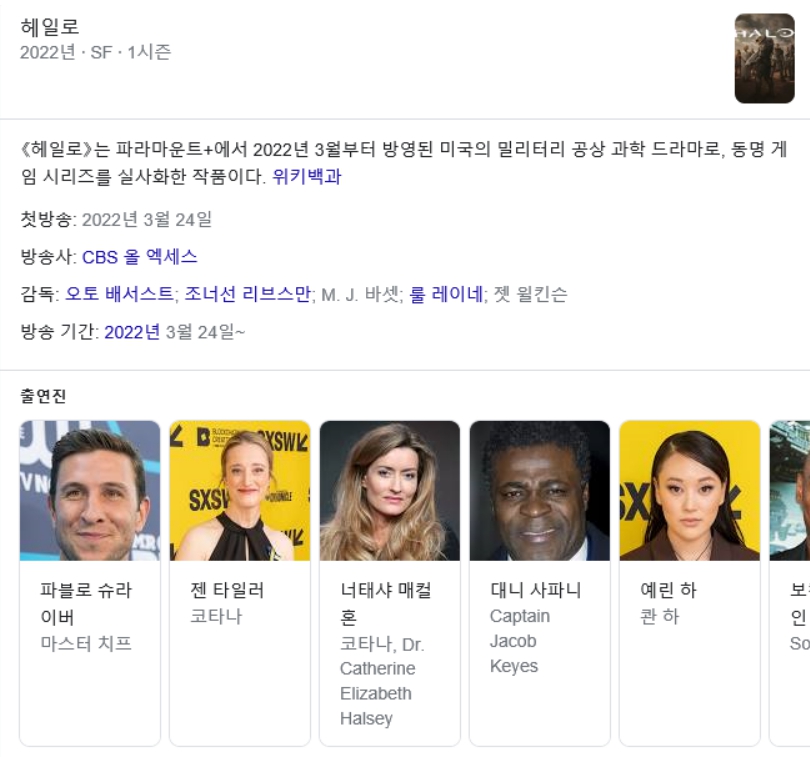The image size is (810, 757).
Task: Click the name 너태샤 매컬혼
Action: click(x=386, y=603)
